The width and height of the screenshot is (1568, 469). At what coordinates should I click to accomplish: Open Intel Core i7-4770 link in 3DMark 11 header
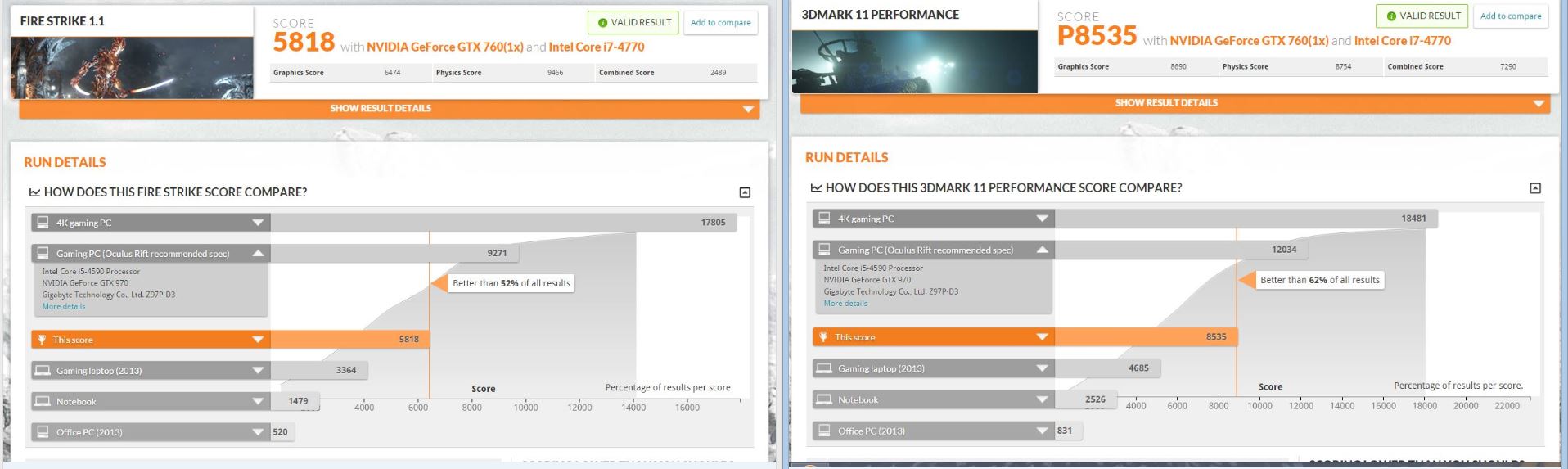click(1403, 41)
